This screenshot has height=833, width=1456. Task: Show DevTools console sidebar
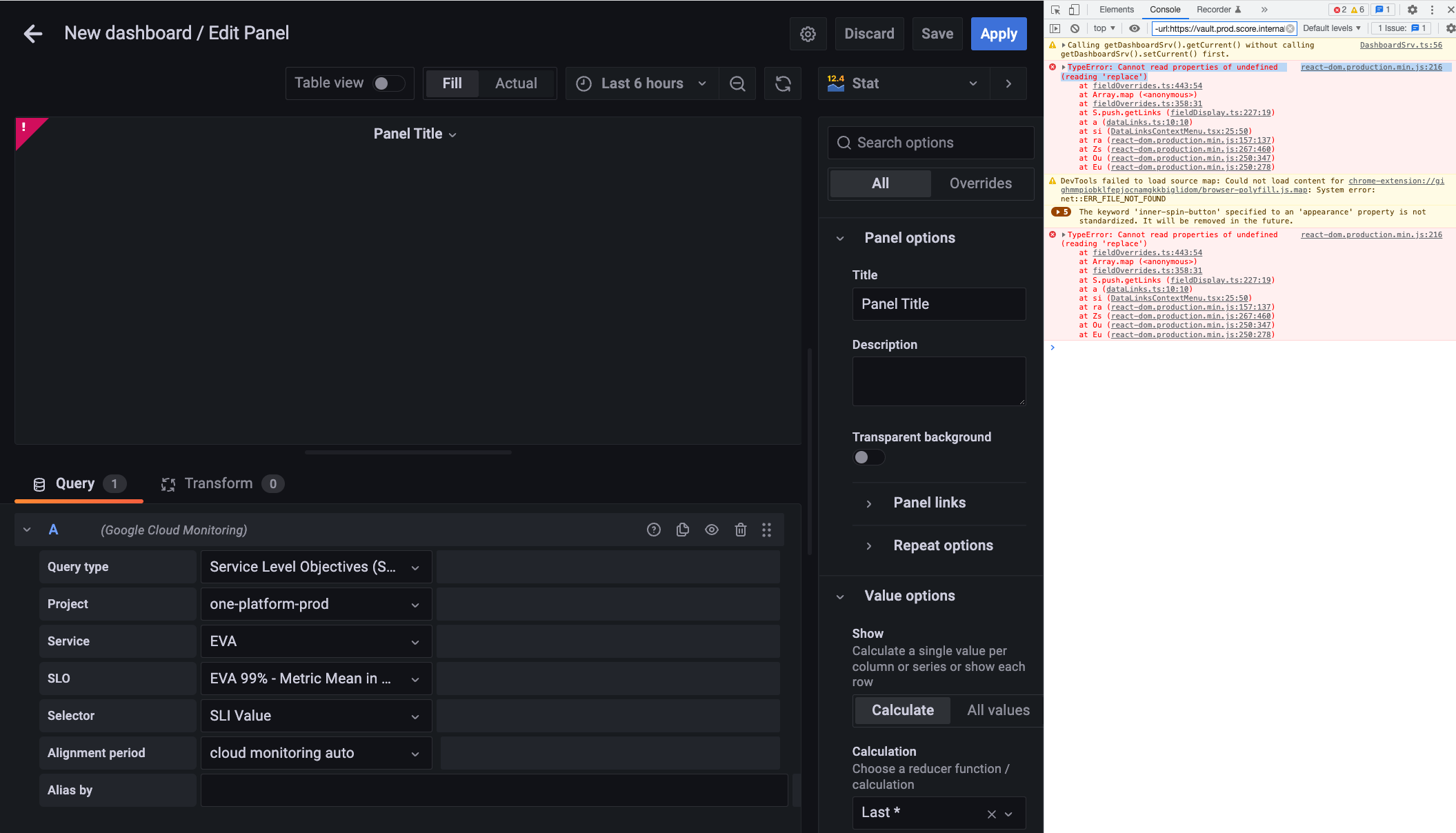[1055, 28]
